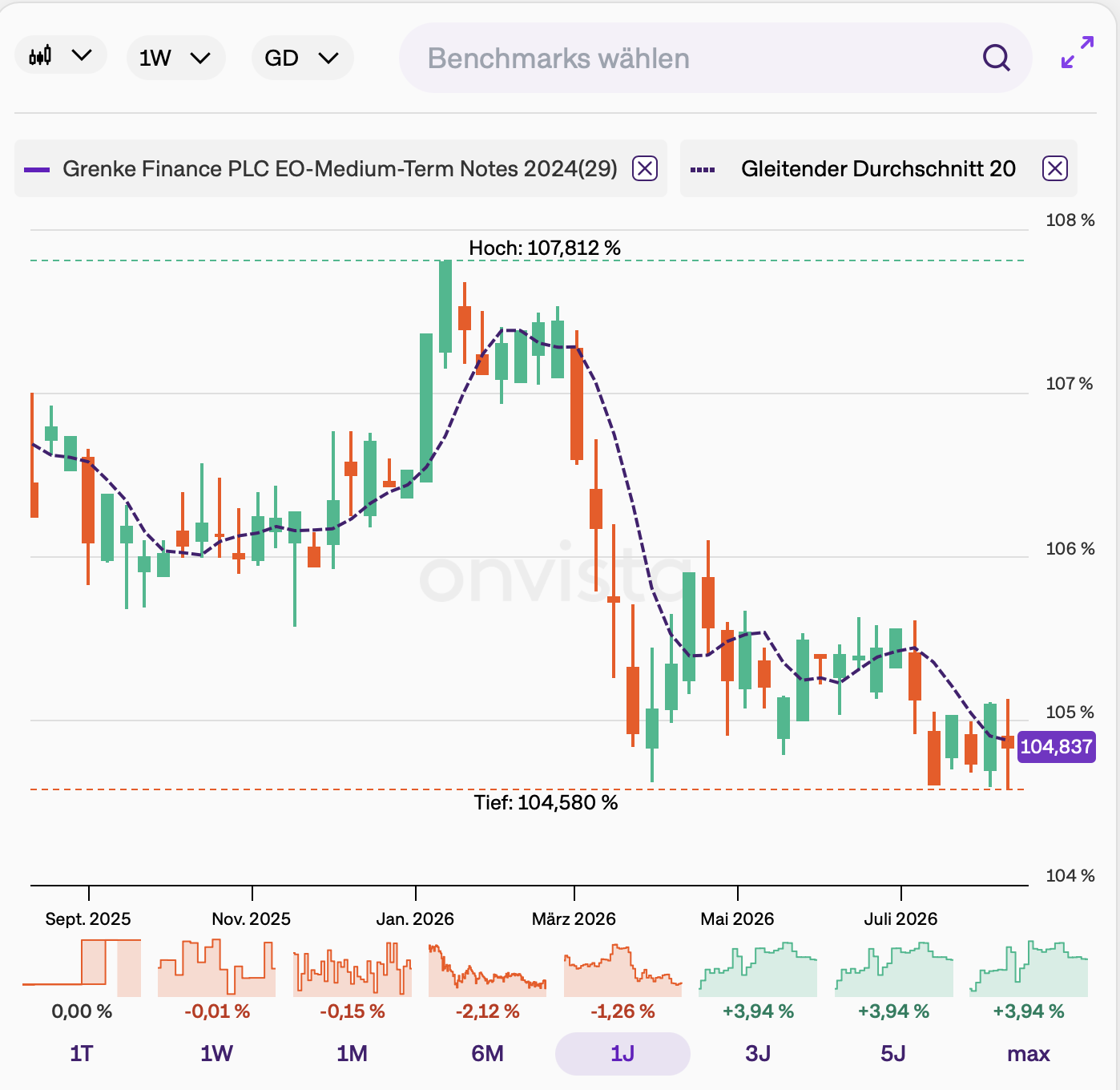The image size is (1120, 1090).
Task: Select the max time range
Action: tap(1029, 1053)
